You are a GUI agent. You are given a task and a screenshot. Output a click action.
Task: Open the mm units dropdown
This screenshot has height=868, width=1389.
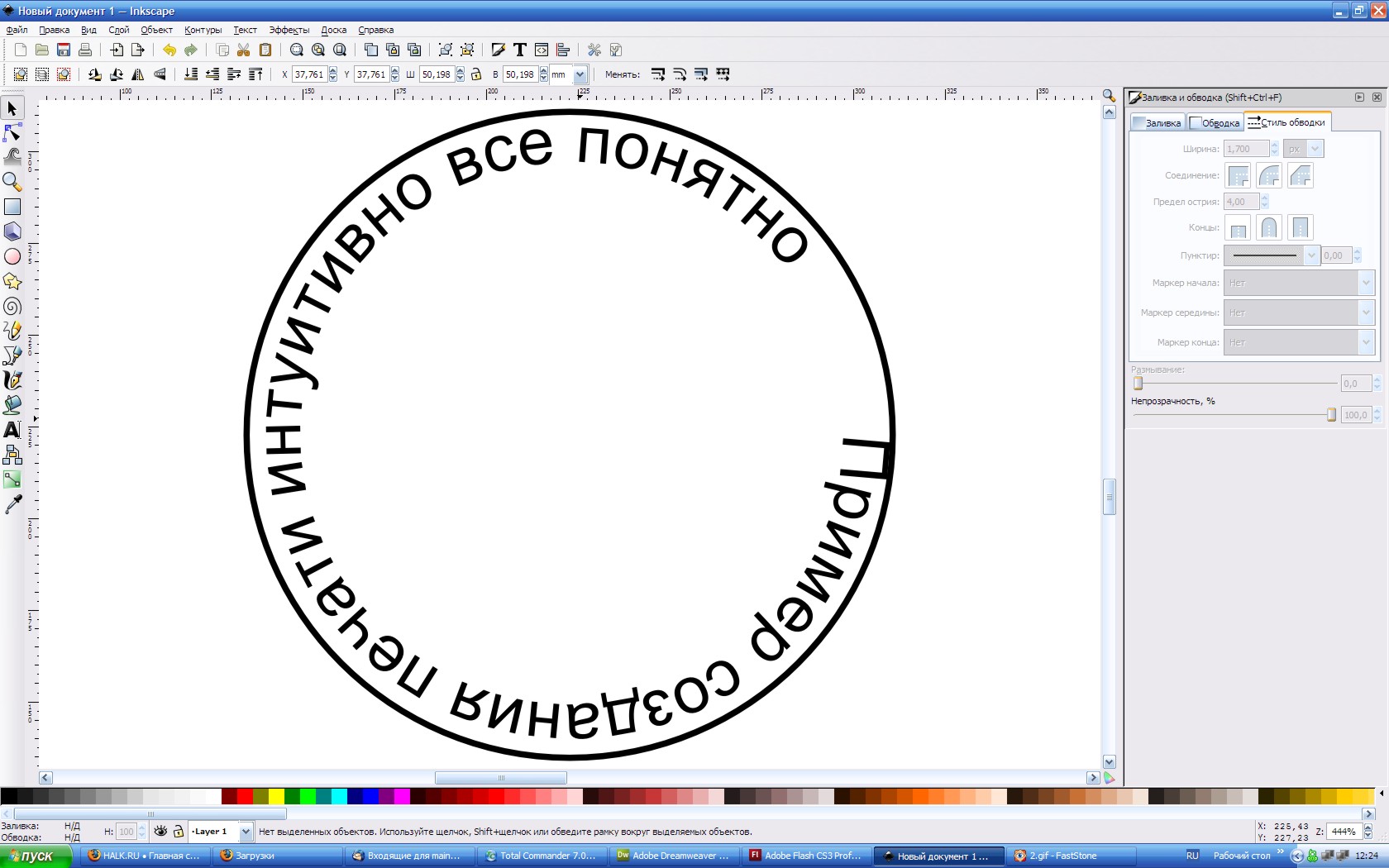[x=580, y=74]
